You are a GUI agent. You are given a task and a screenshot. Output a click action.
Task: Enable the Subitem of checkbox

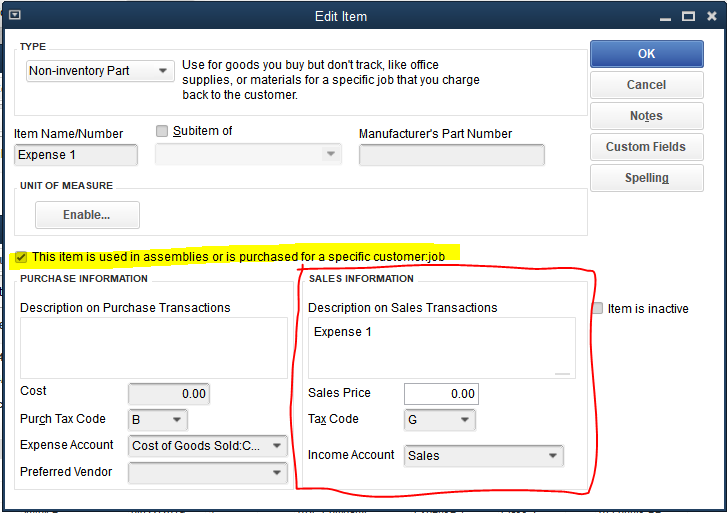point(162,131)
